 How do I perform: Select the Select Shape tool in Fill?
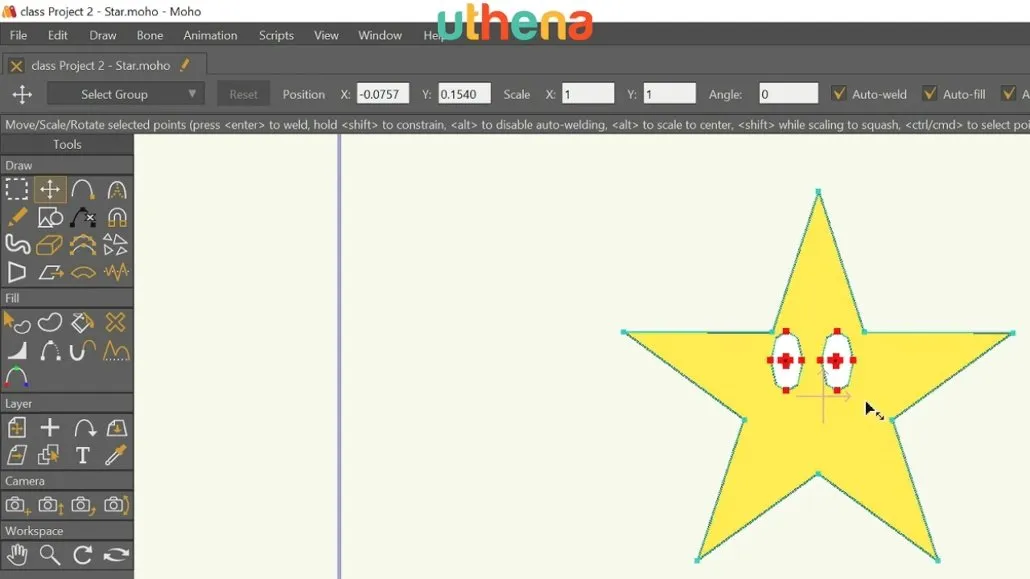17,323
